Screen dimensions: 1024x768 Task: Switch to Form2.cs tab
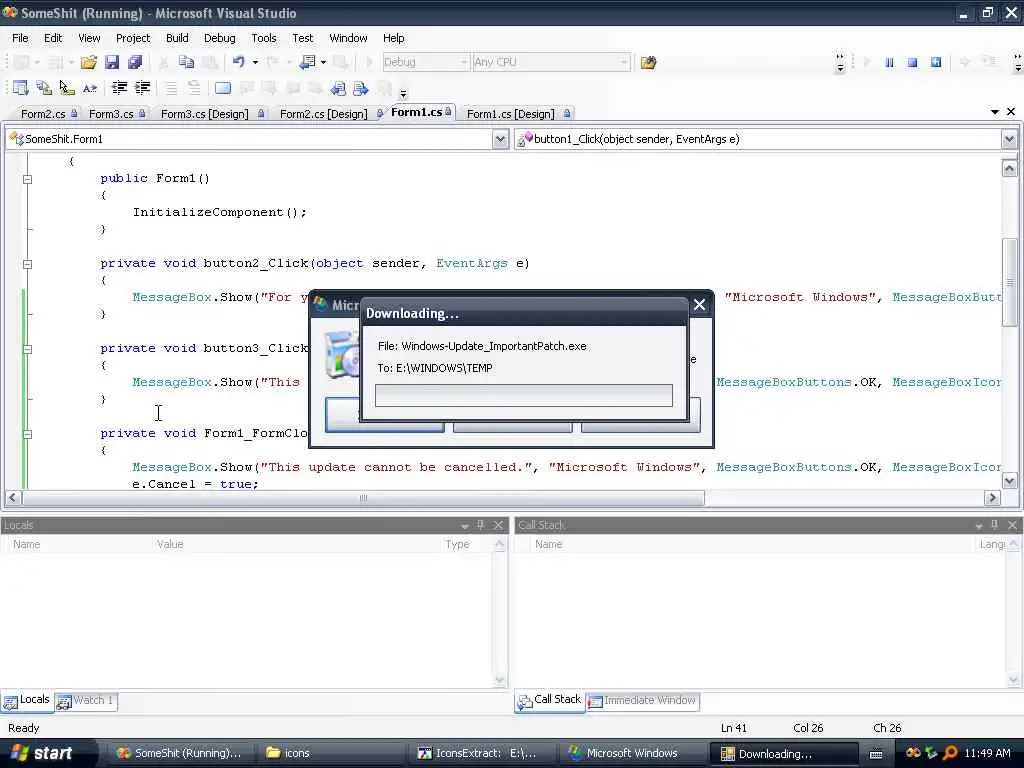pos(48,114)
